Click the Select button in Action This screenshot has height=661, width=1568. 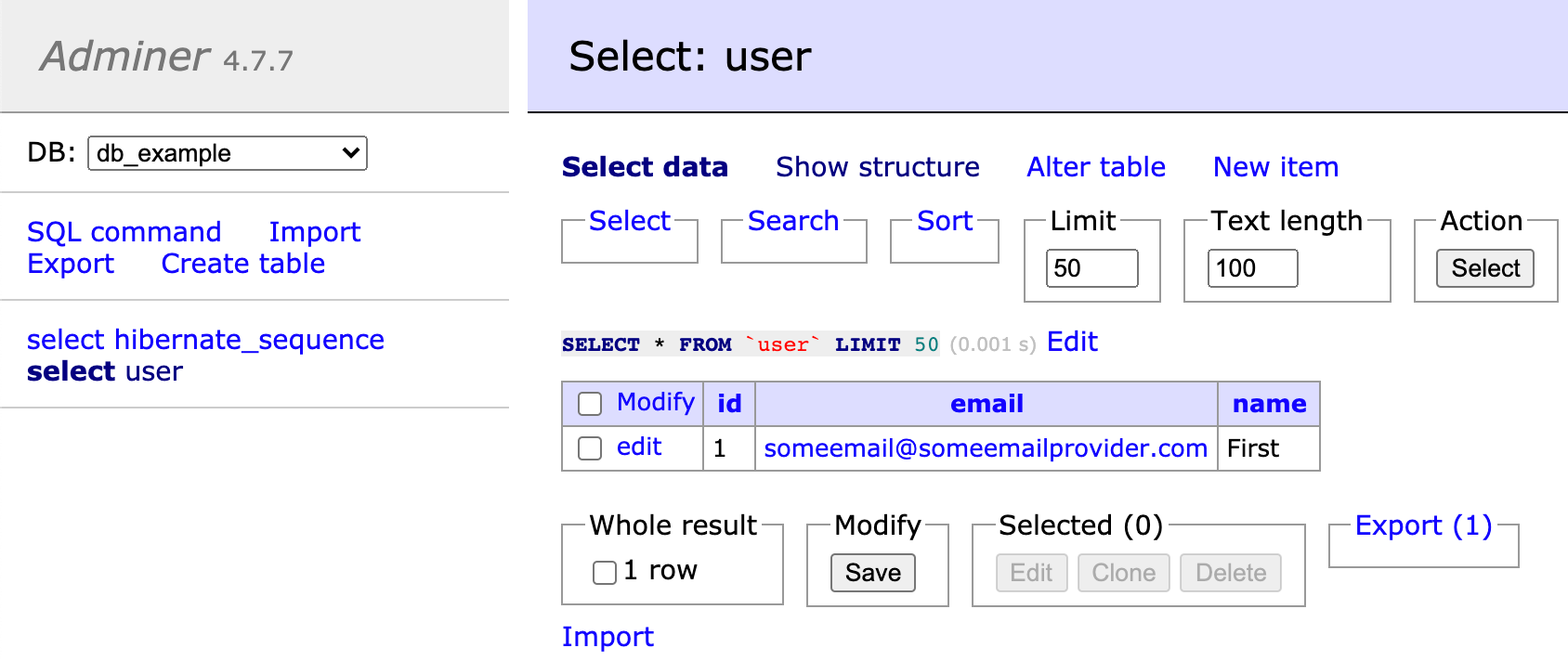click(1485, 268)
